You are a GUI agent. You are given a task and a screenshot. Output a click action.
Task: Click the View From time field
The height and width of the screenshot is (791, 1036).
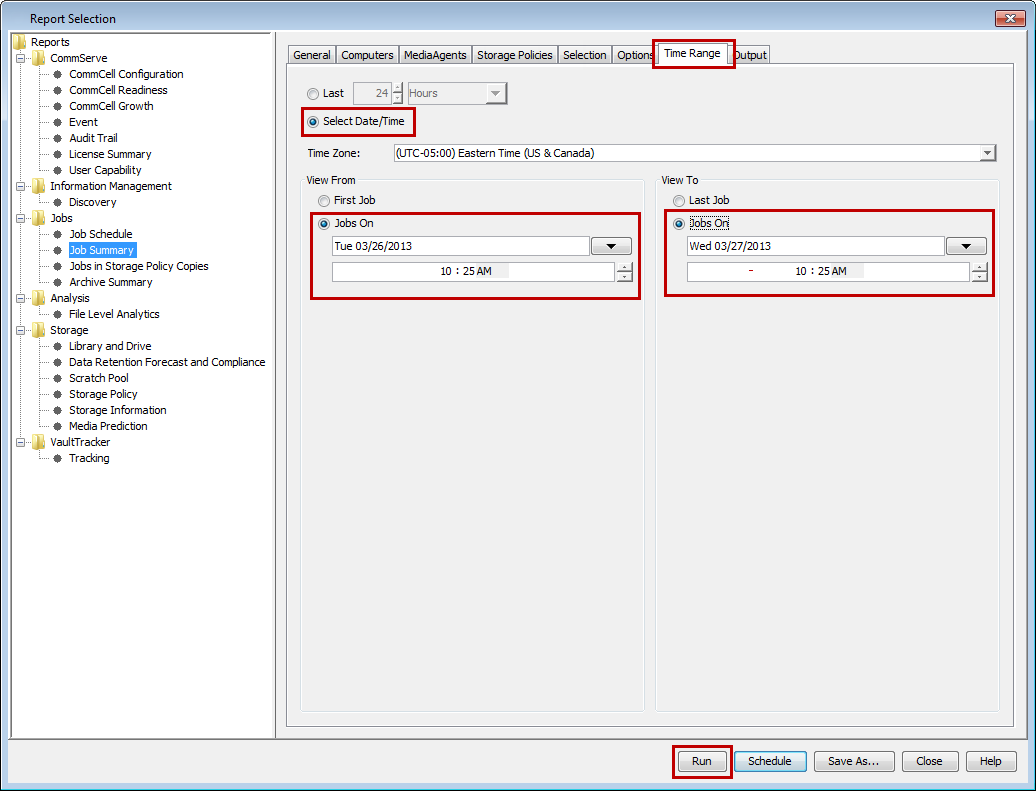(x=474, y=272)
